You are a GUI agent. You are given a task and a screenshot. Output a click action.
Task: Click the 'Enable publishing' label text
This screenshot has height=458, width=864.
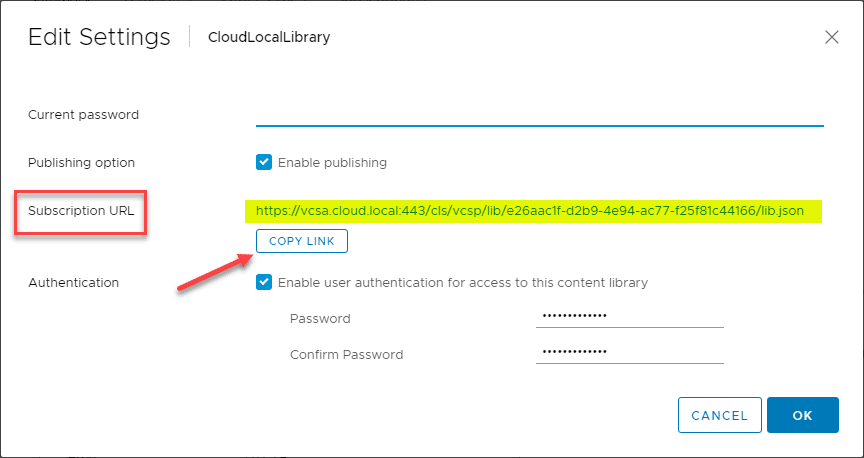[332, 162]
